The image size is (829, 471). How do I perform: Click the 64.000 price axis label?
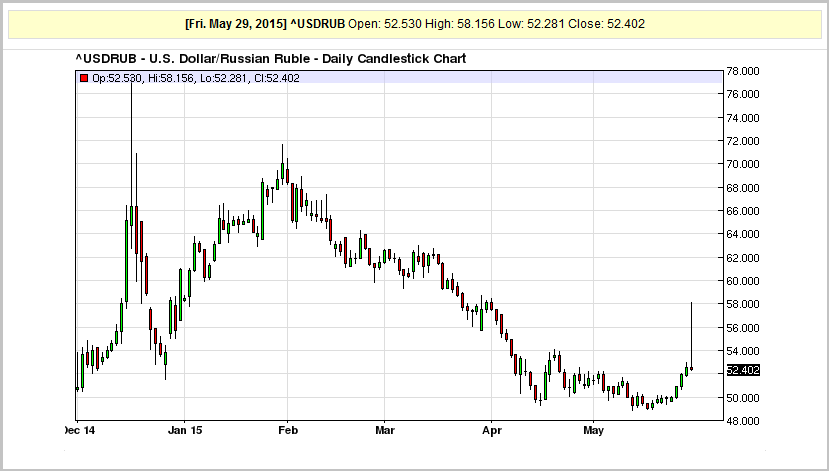[743, 234]
